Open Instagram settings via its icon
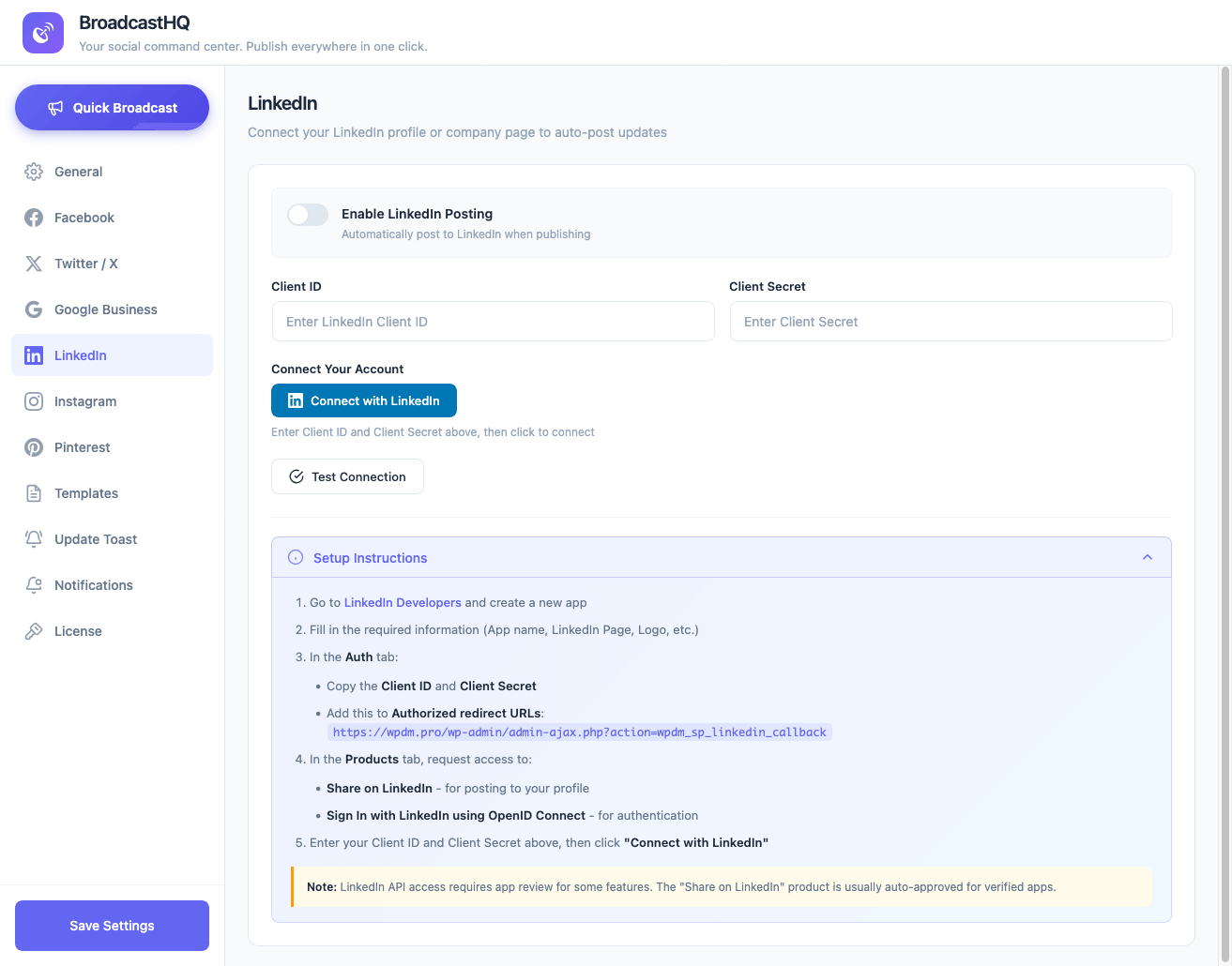1232x966 pixels. (34, 401)
